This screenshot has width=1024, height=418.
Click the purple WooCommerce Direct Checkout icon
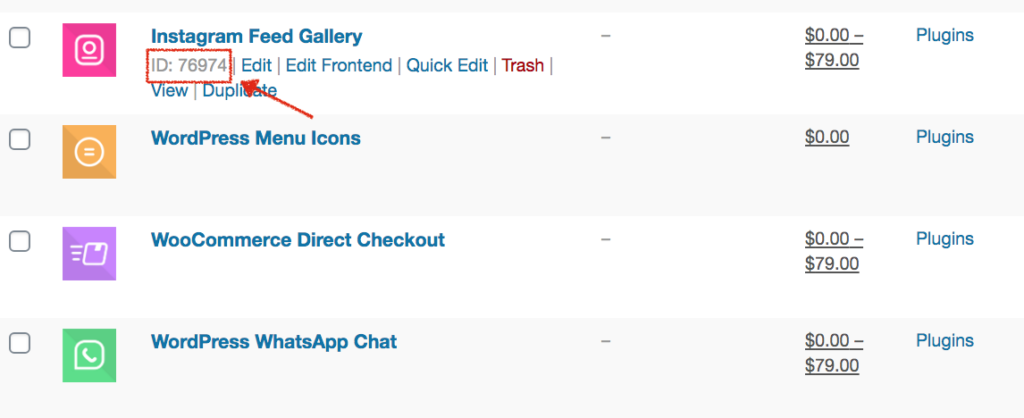coord(89,253)
